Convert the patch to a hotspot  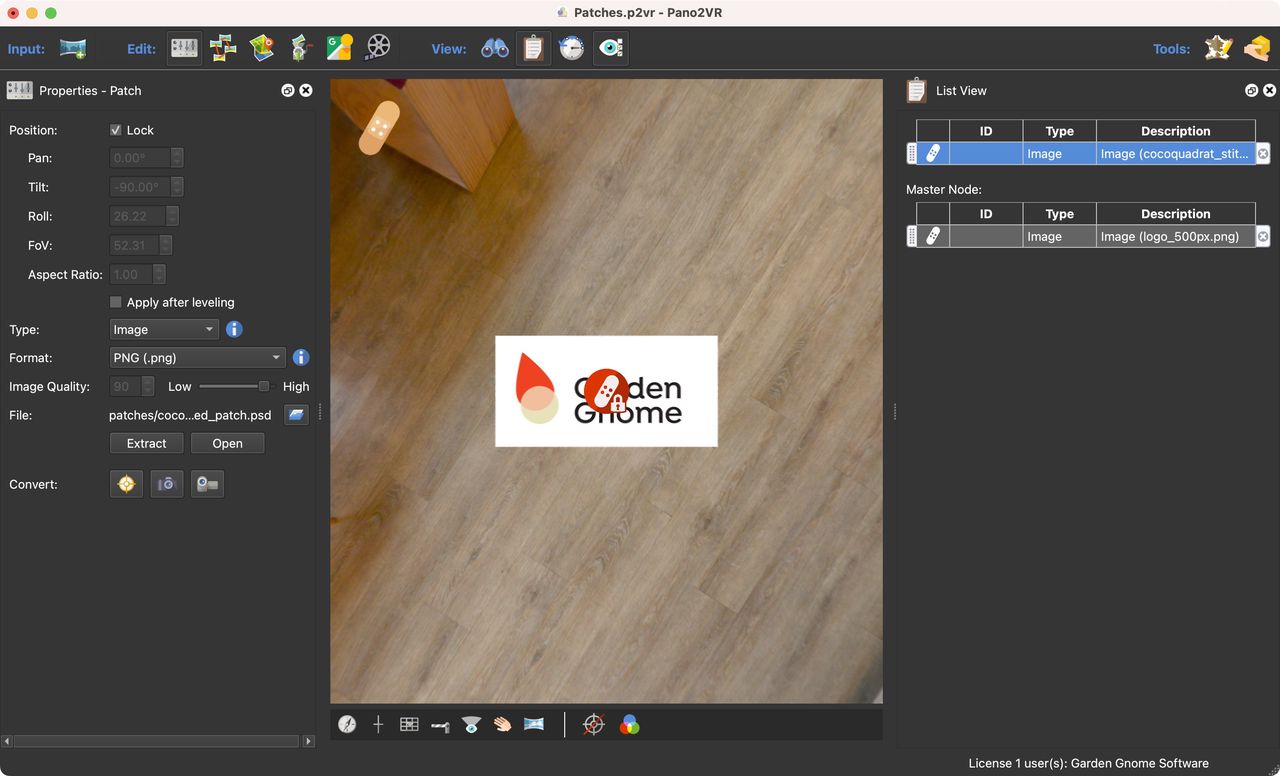point(126,483)
